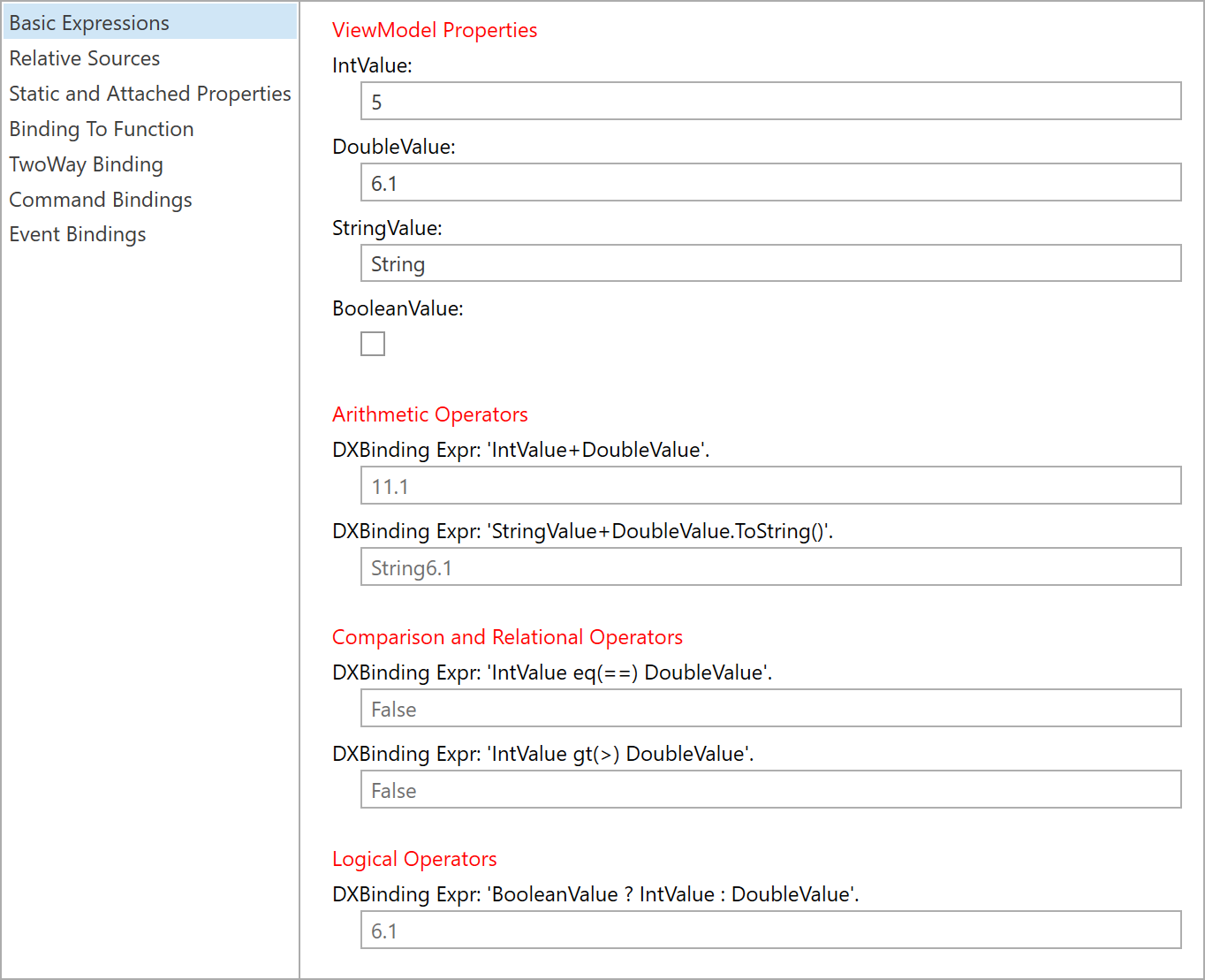Open the Relative Sources page

coord(85,58)
